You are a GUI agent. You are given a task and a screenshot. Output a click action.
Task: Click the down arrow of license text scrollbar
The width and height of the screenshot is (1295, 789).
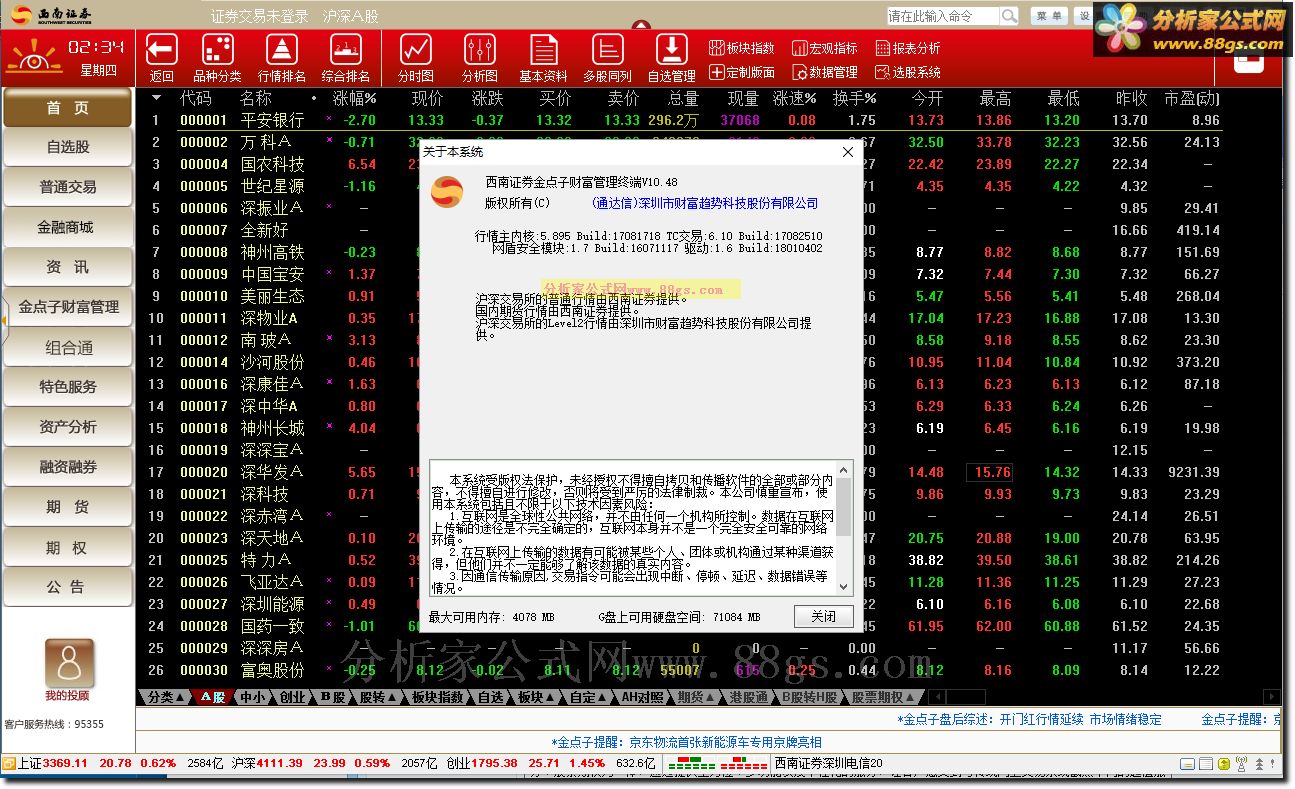[x=843, y=588]
